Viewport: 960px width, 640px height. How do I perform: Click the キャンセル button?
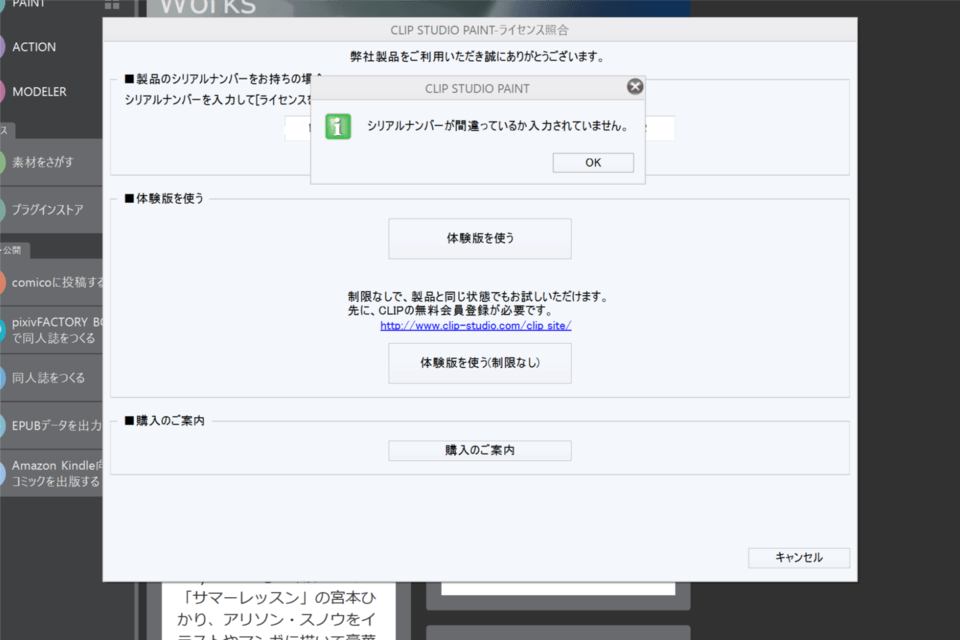(x=798, y=557)
